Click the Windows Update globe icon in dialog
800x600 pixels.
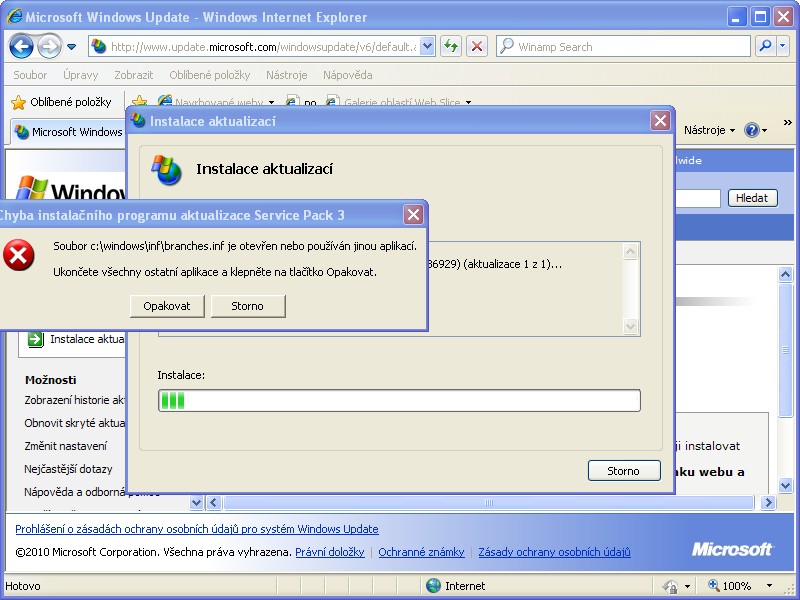coord(166,170)
